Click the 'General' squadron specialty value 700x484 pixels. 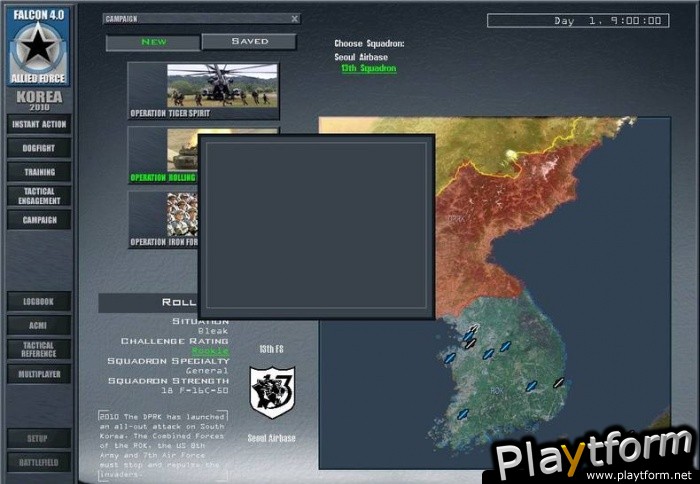[207, 371]
